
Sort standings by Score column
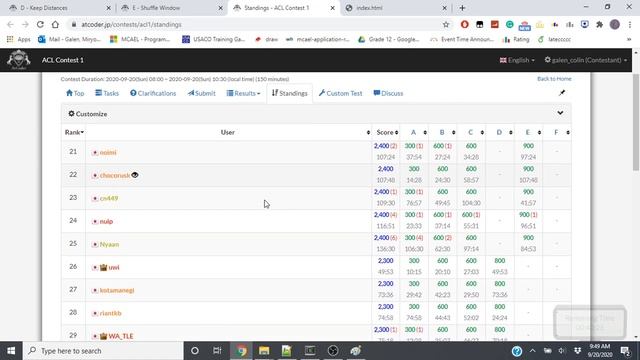click(x=387, y=132)
